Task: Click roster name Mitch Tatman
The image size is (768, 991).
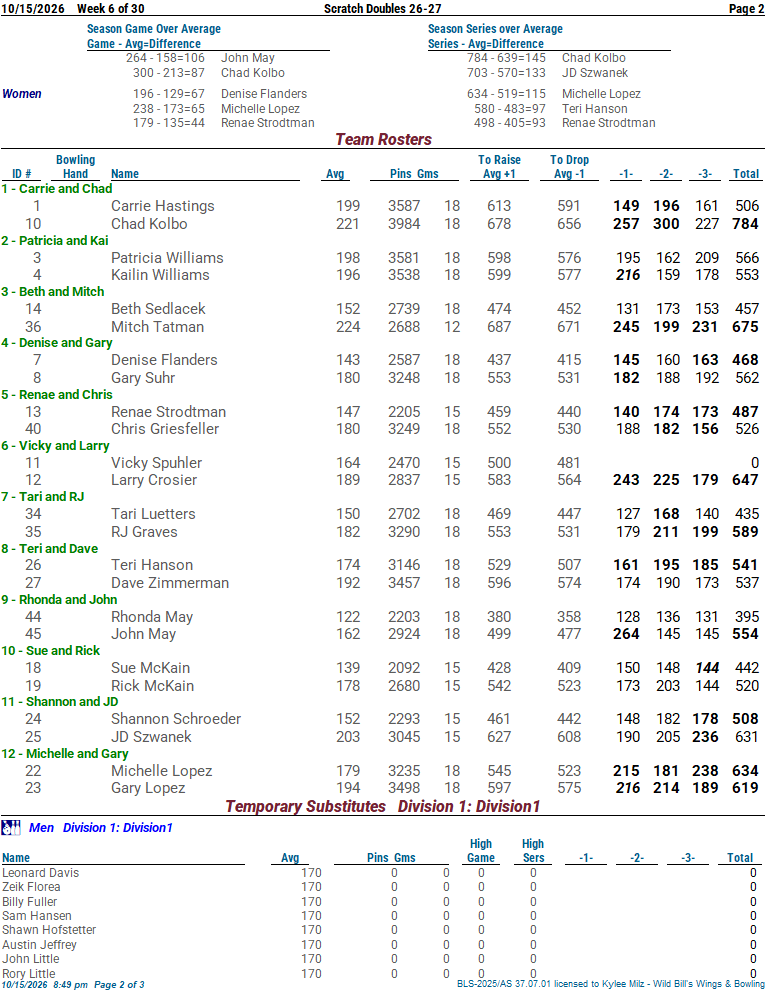Action: [x=157, y=327]
